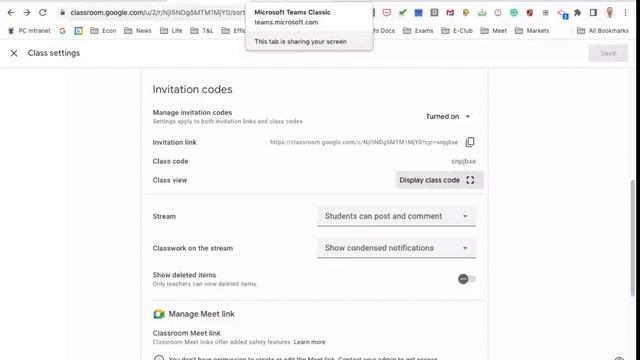This screenshot has height=360, width=640.
Task: Open the Life bookmarks folder
Action: [x=171, y=31]
